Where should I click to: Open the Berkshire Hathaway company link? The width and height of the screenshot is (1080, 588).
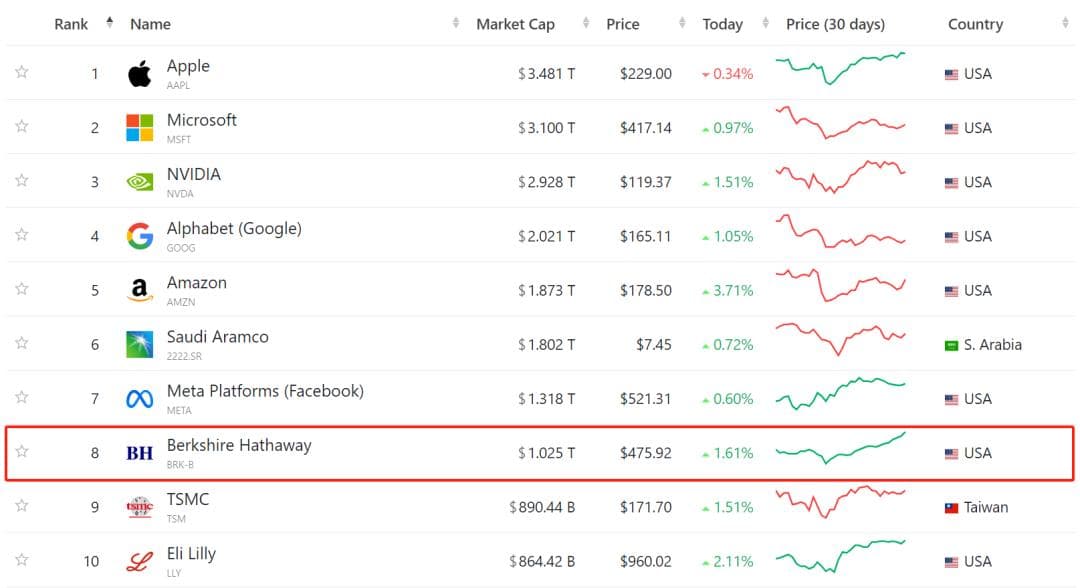(239, 445)
